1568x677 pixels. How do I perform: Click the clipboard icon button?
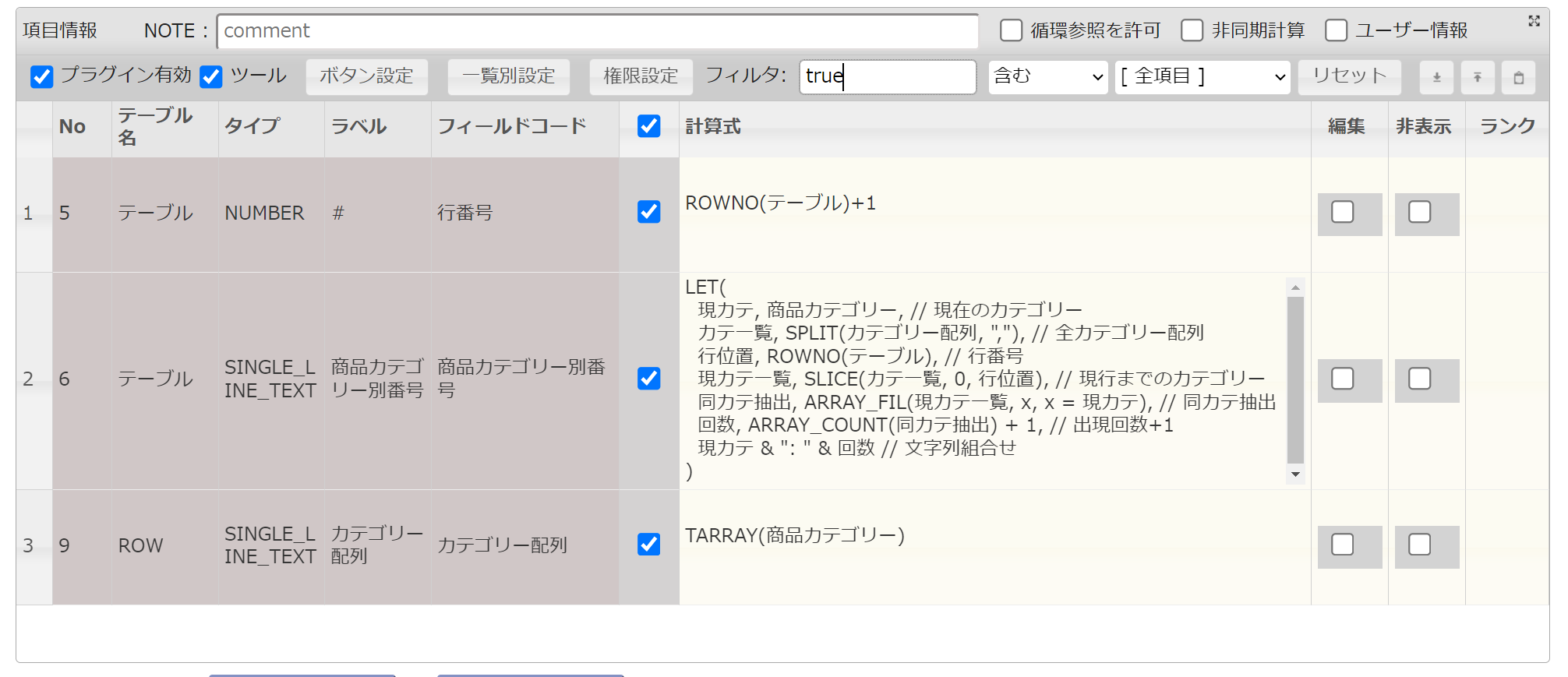pyautogui.click(x=1519, y=77)
